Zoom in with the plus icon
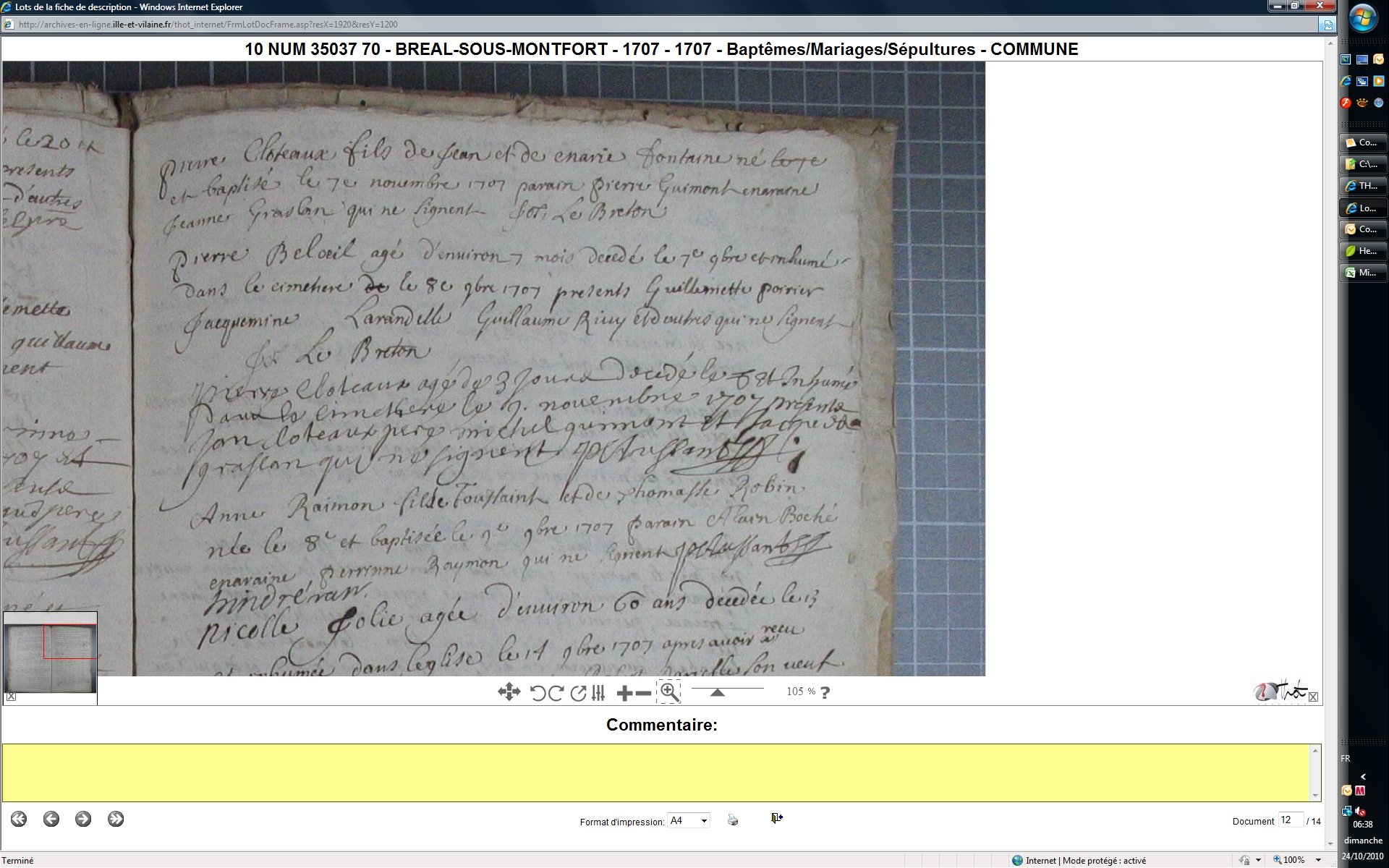 (624, 694)
